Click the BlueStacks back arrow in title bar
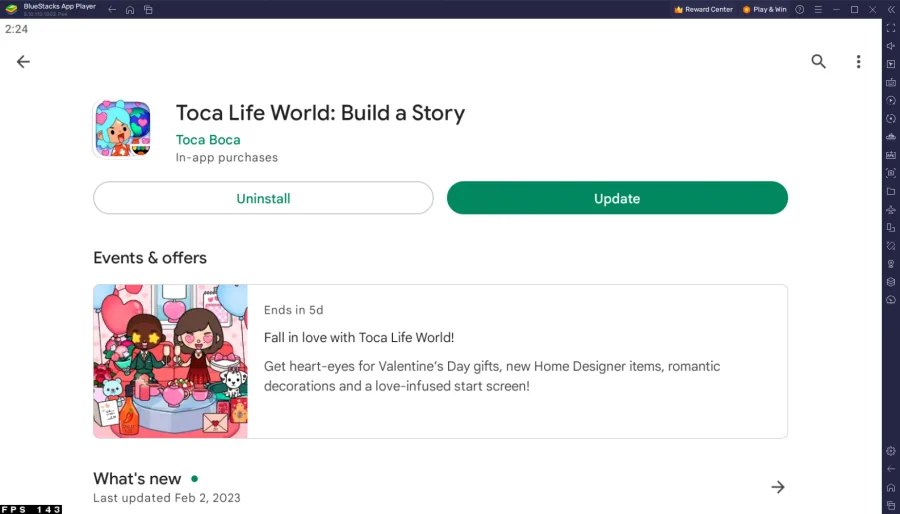 pyautogui.click(x=112, y=10)
